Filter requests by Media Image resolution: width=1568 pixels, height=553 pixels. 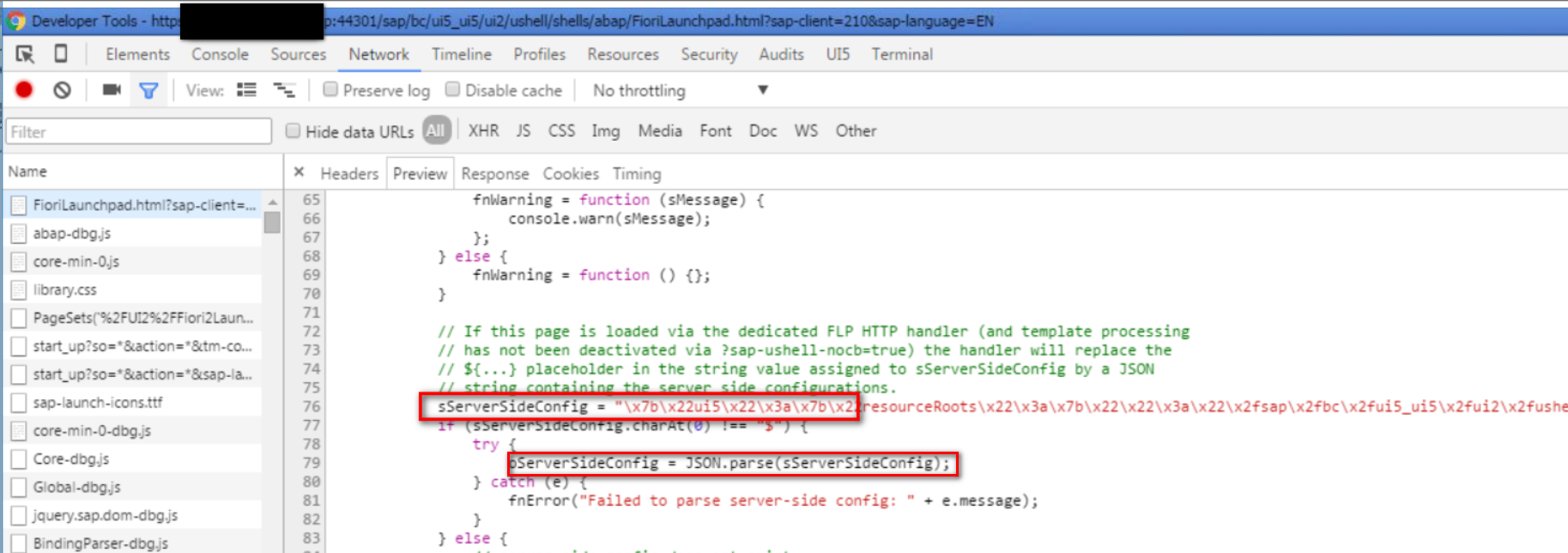click(x=660, y=131)
